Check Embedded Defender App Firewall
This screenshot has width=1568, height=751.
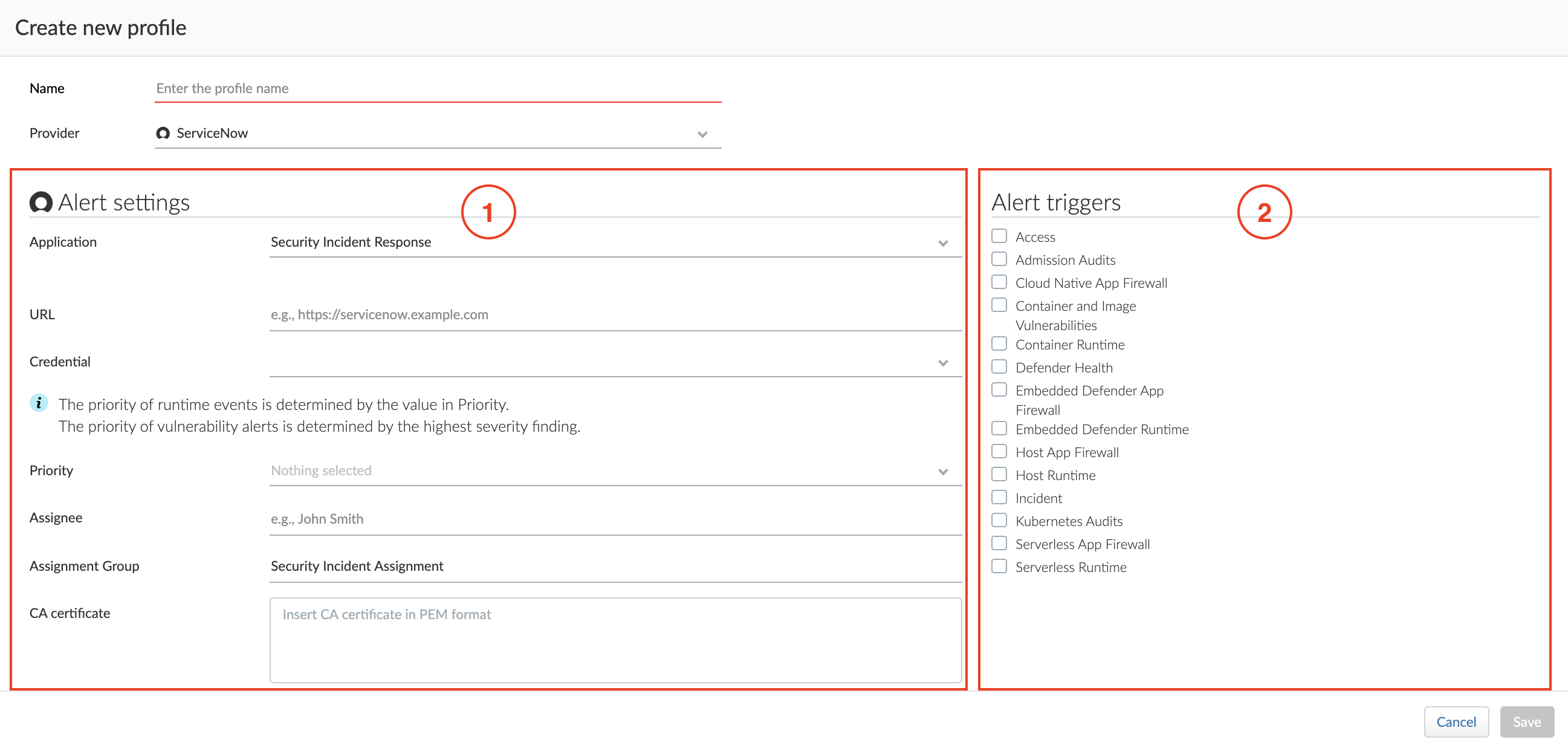pyautogui.click(x=999, y=389)
